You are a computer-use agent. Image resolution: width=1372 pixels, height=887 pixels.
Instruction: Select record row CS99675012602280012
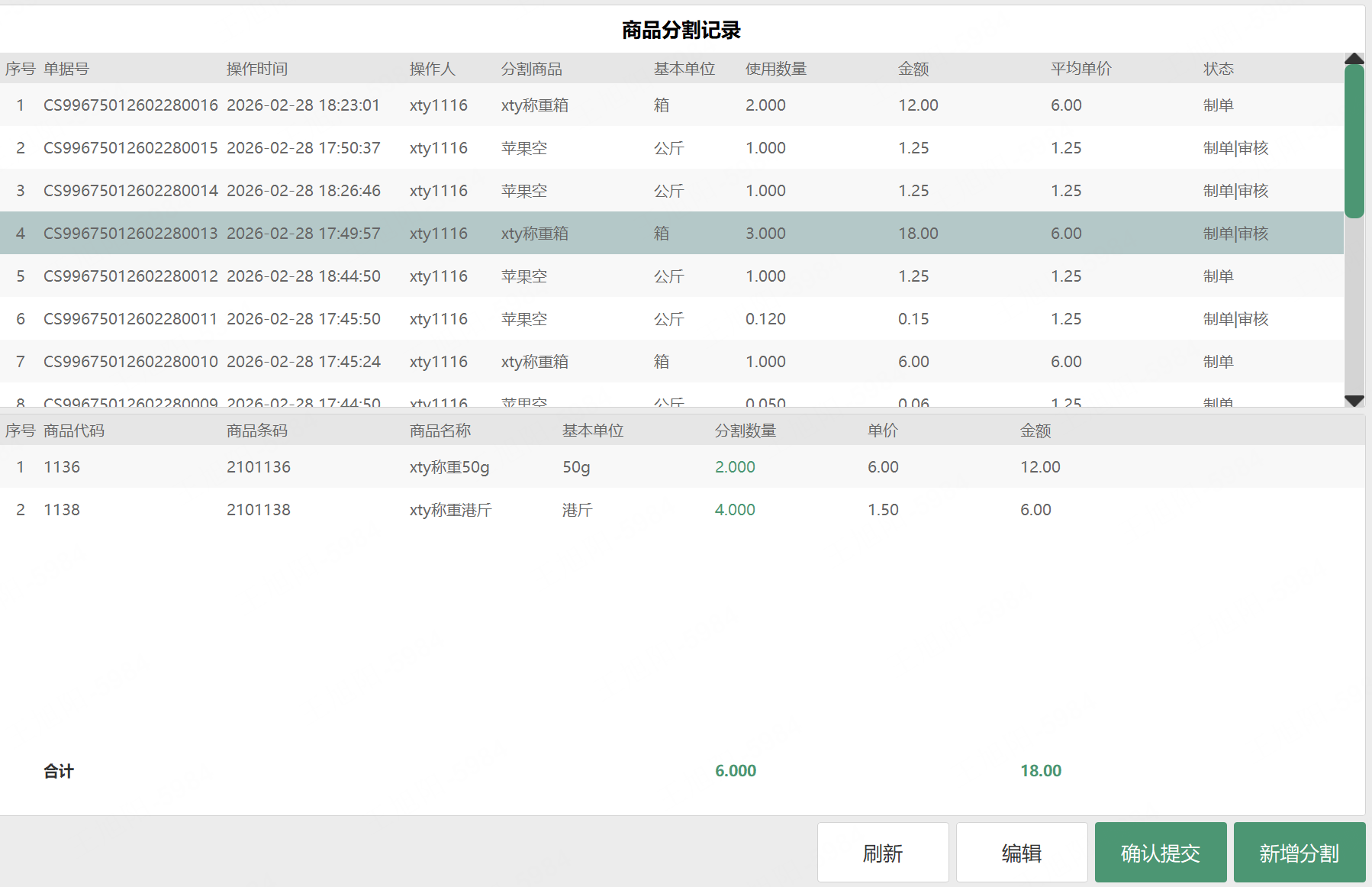point(130,276)
